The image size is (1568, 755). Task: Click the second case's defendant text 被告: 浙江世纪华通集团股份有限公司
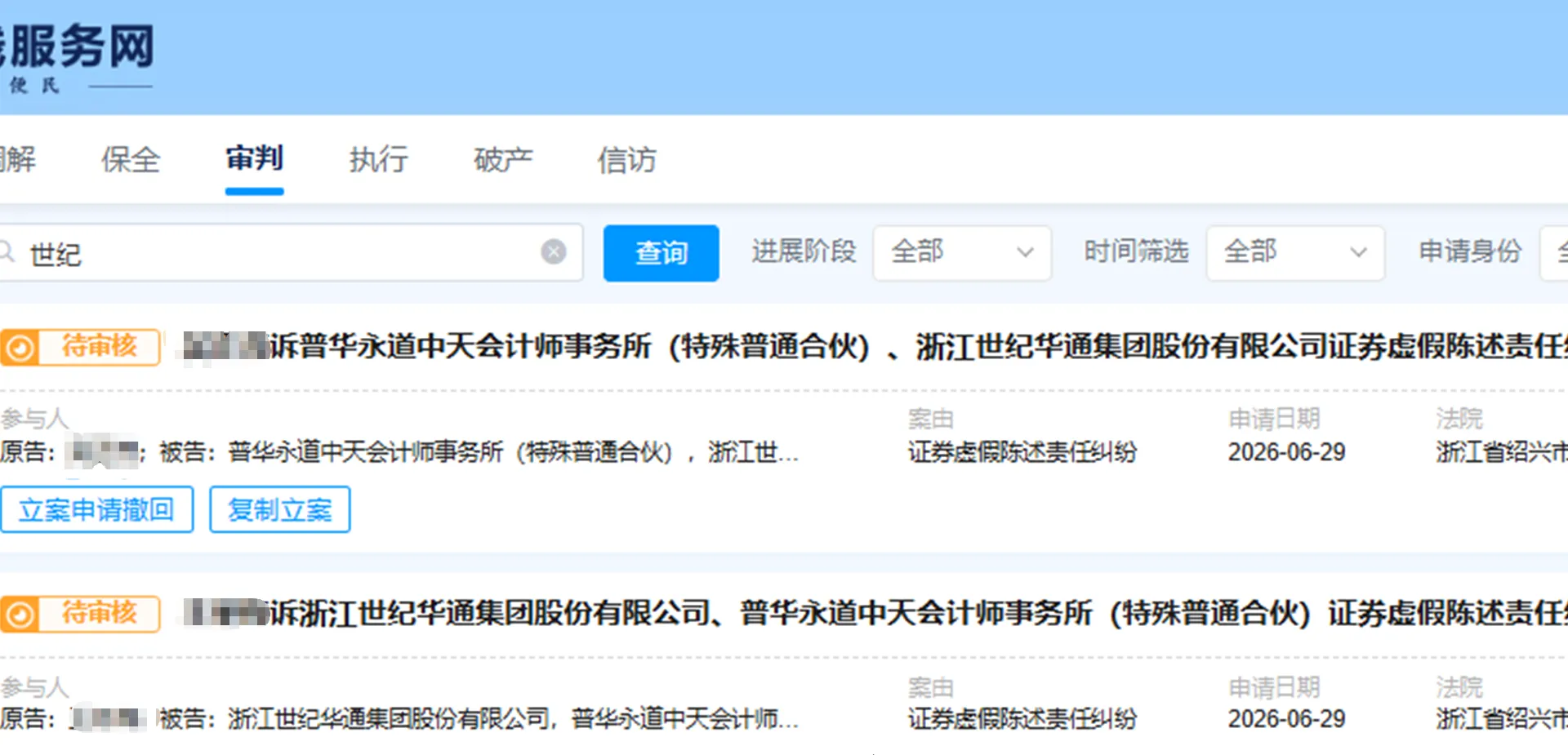pos(479,718)
